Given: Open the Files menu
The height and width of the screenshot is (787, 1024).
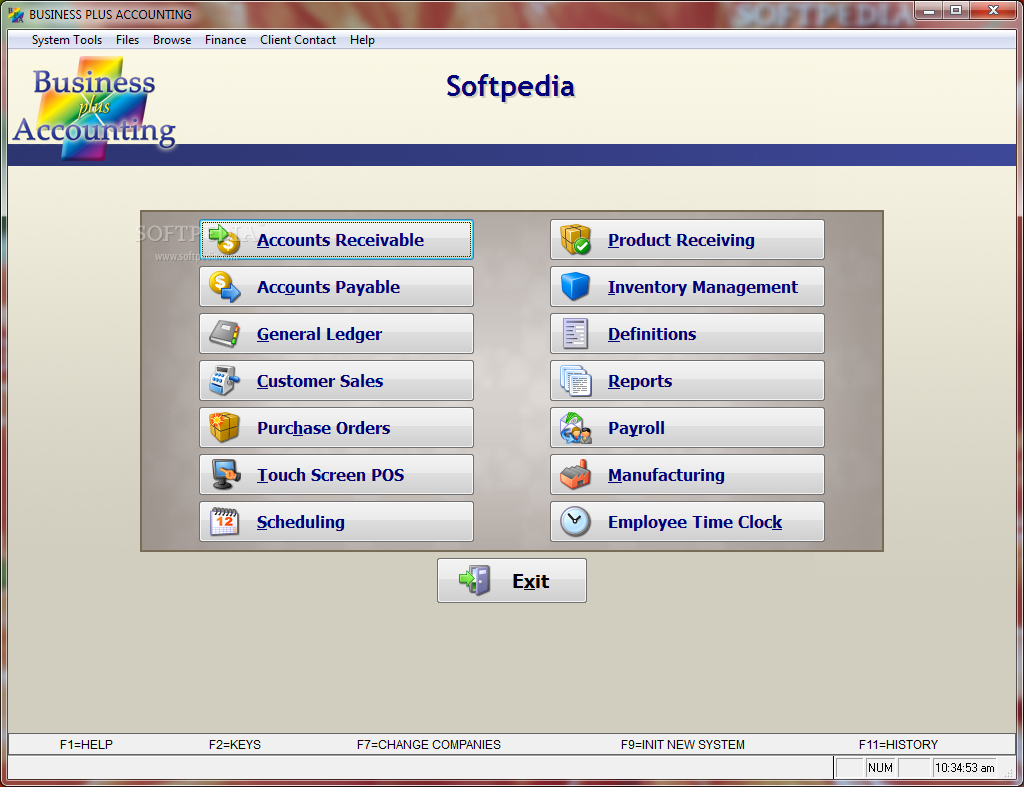Looking at the screenshot, I should pos(127,40).
